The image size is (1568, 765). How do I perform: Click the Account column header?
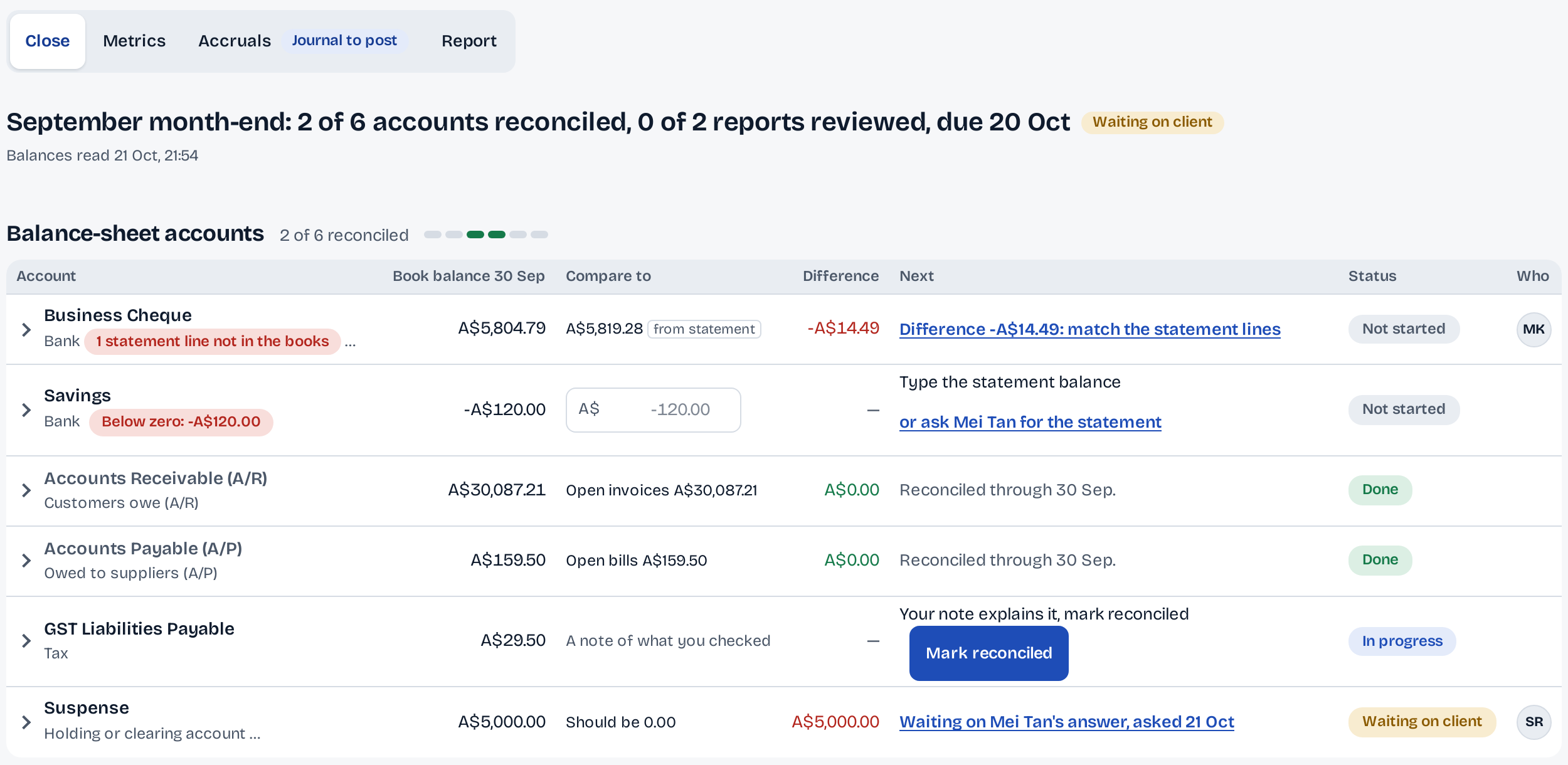46,277
